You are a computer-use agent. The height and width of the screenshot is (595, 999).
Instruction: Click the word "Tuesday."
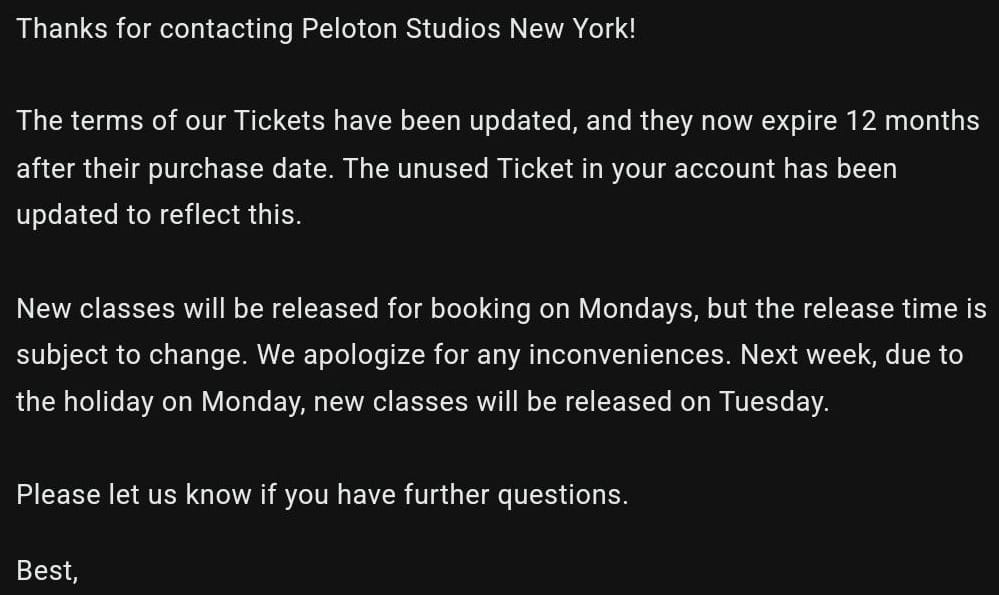774,402
